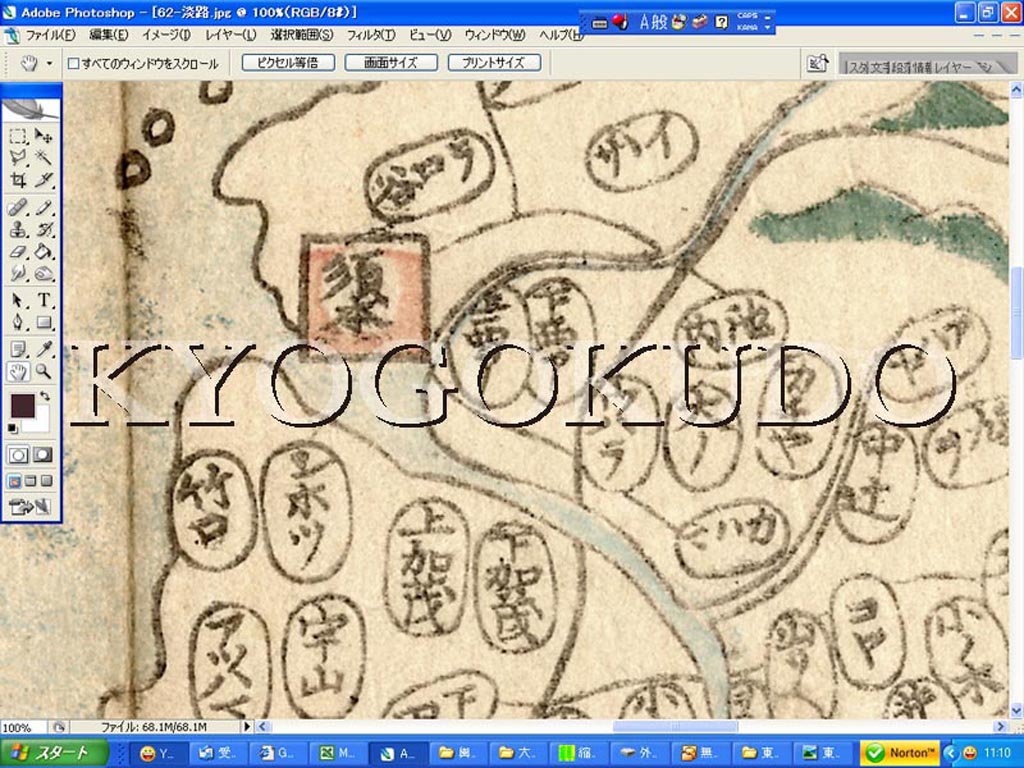Click the IME help question mark icon
The width and height of the screenshot is (1024, 768).
pyautogui.click(x=721, y=22)
